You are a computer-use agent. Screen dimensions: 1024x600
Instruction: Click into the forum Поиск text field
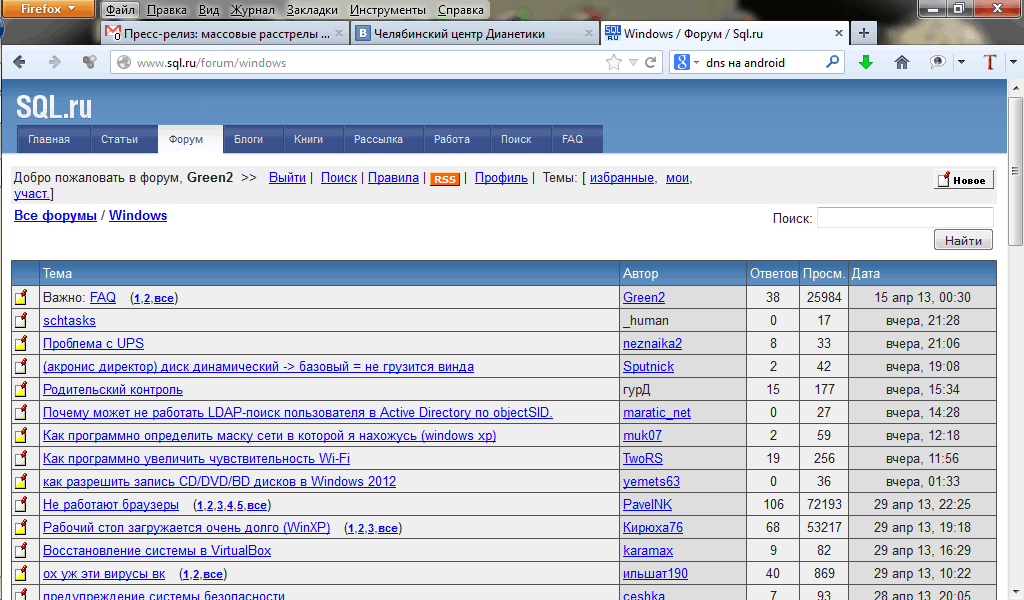[904, 217]
